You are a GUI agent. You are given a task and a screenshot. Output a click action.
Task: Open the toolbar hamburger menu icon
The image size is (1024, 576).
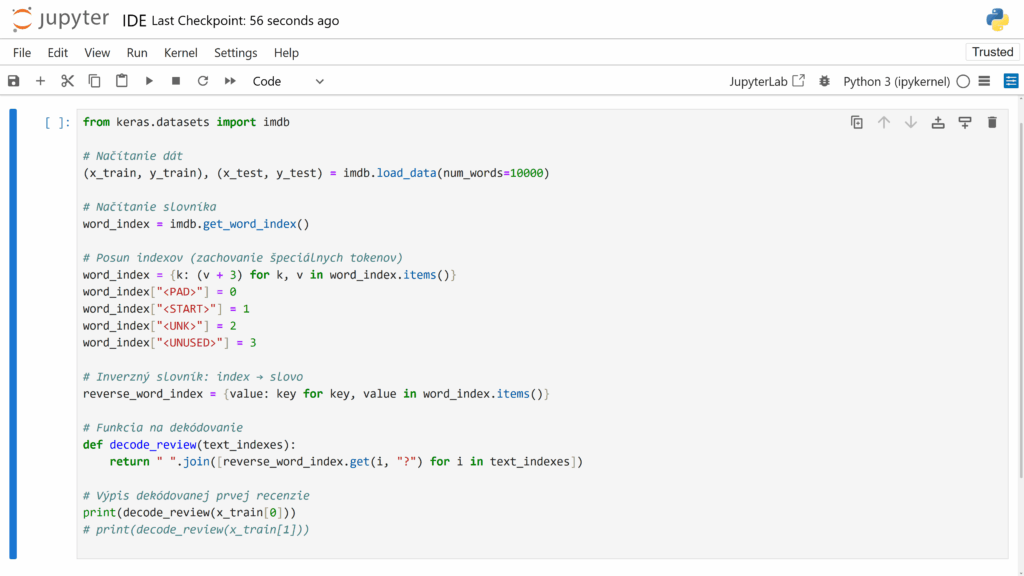pos(984,81)
